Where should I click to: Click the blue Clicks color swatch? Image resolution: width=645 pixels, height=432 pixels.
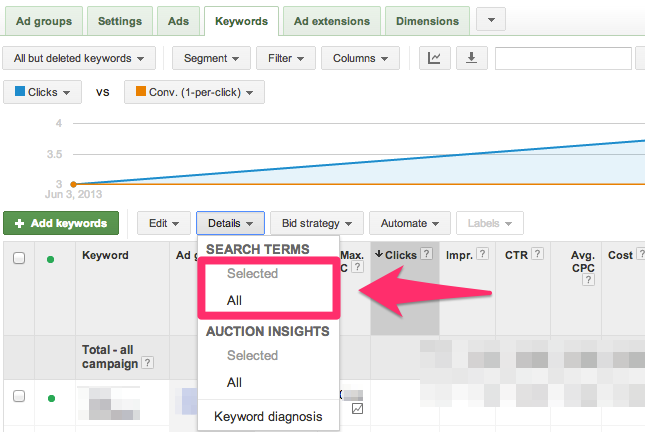pos(20,91)
